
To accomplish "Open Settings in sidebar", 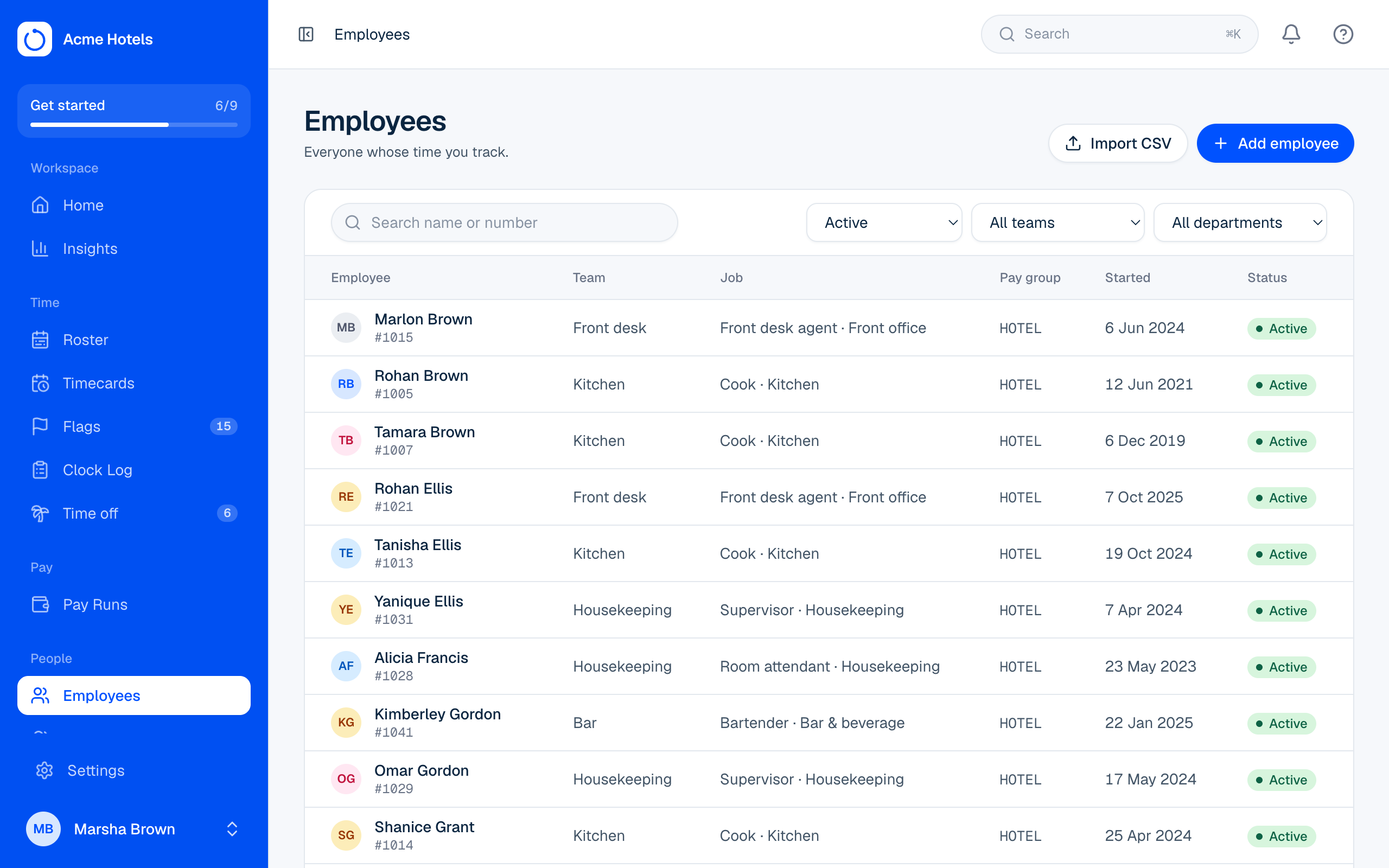I will (x=133, y=770).
